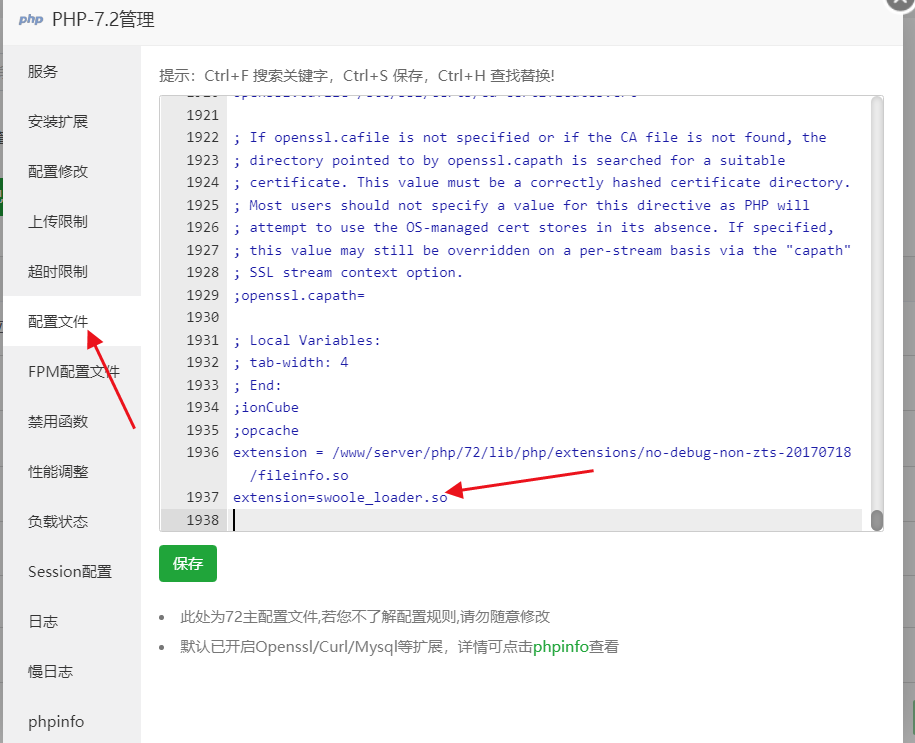915x743 pixels.
Task: Select 上传限制 menu item
Action: tap(58, 222)
